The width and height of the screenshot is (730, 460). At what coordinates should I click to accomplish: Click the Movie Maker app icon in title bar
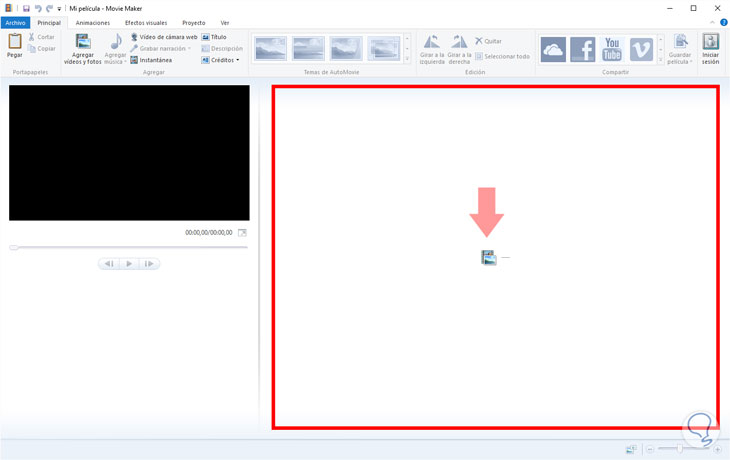[x=8, y=8]
